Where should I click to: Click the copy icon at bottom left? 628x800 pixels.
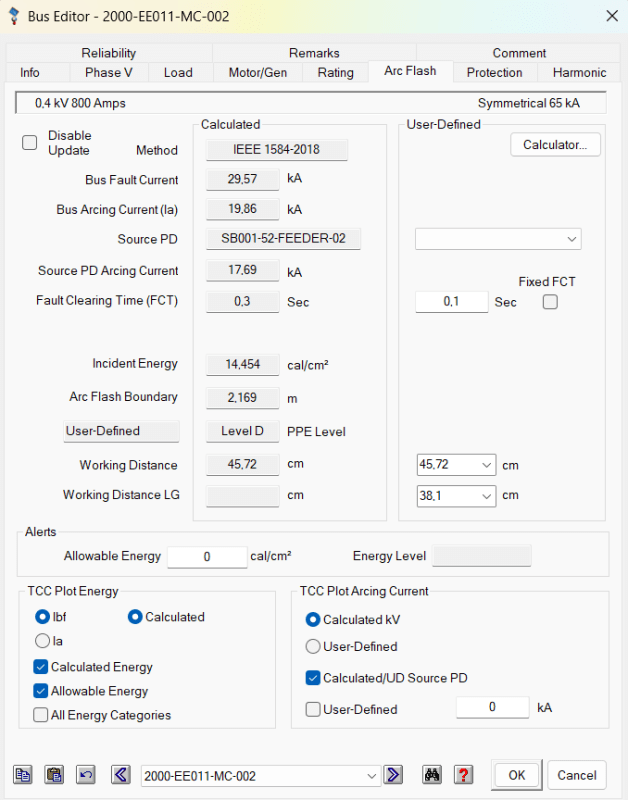(x=23, y=775)
